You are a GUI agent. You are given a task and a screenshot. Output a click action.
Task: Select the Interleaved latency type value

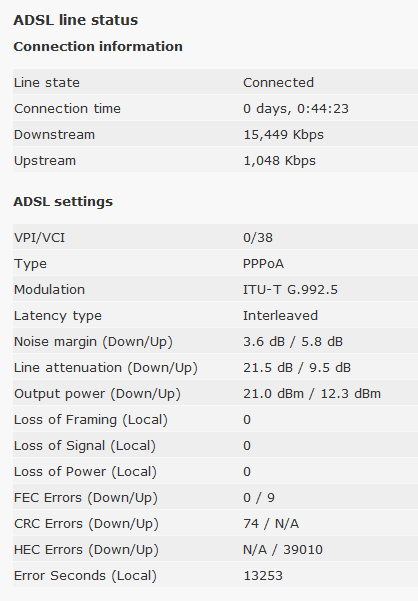coord(280,315)
